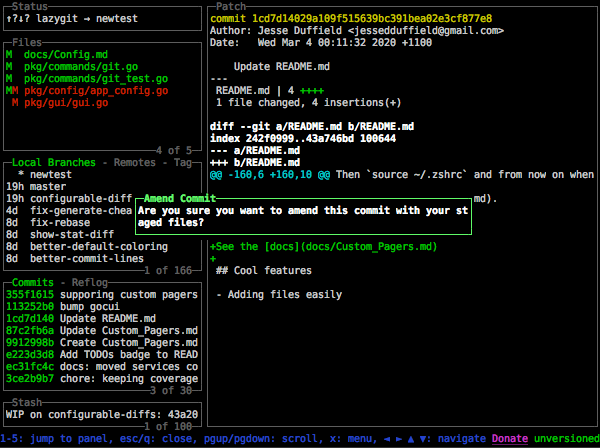Select commit 3ce2b9b7 chore: keeping coverage
This screenshot has height=448, width=600.
click(x=102, y=378)
